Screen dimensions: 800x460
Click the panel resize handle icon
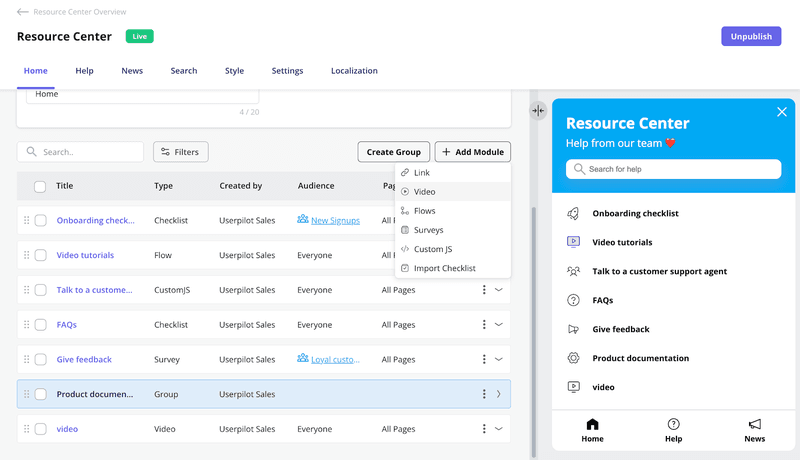click(538, 111)
